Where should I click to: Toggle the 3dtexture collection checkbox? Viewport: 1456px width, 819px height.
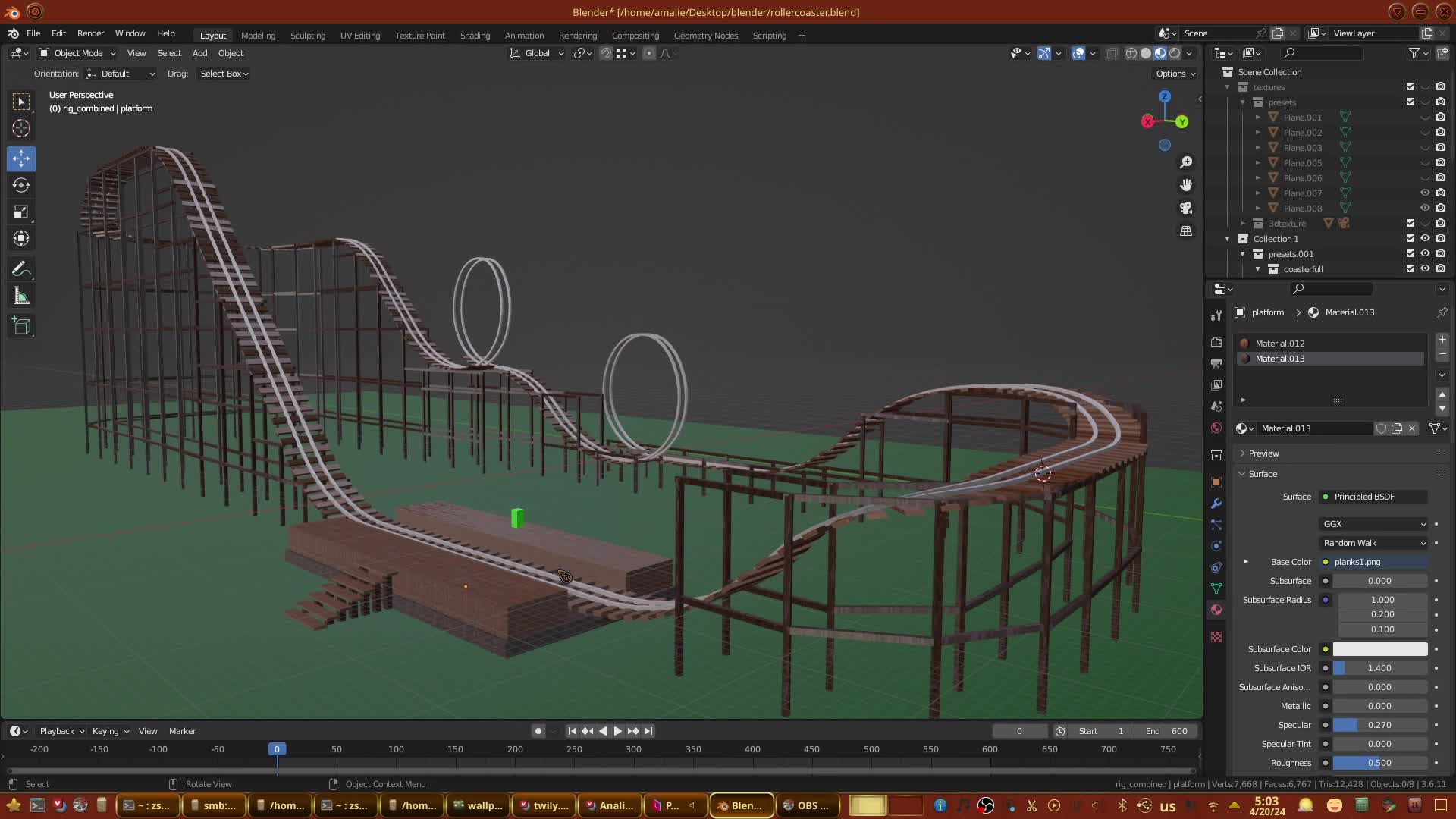click(1410, 224)
